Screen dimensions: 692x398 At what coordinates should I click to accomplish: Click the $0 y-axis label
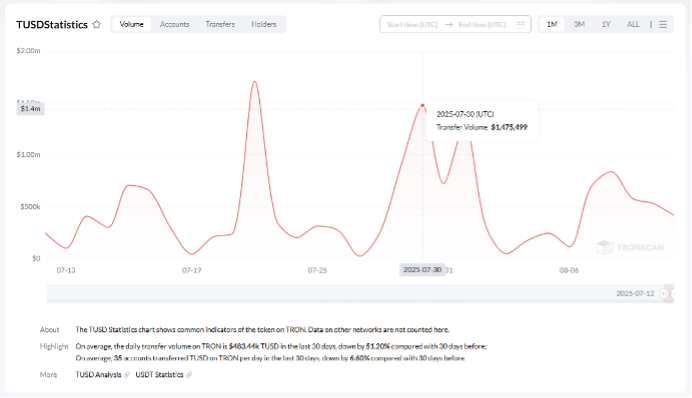36,259
